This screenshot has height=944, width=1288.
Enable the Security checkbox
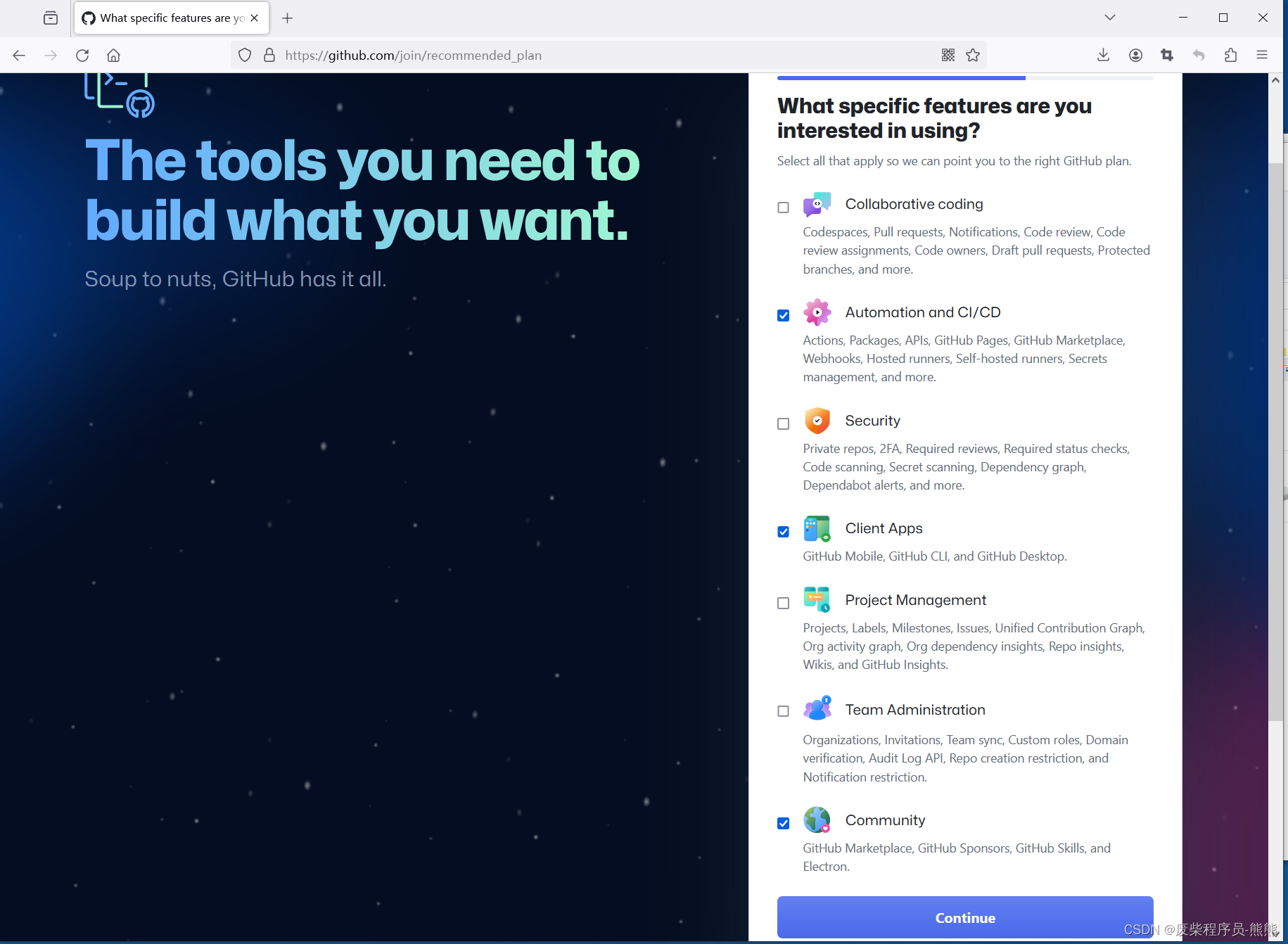tap(783, 424)
